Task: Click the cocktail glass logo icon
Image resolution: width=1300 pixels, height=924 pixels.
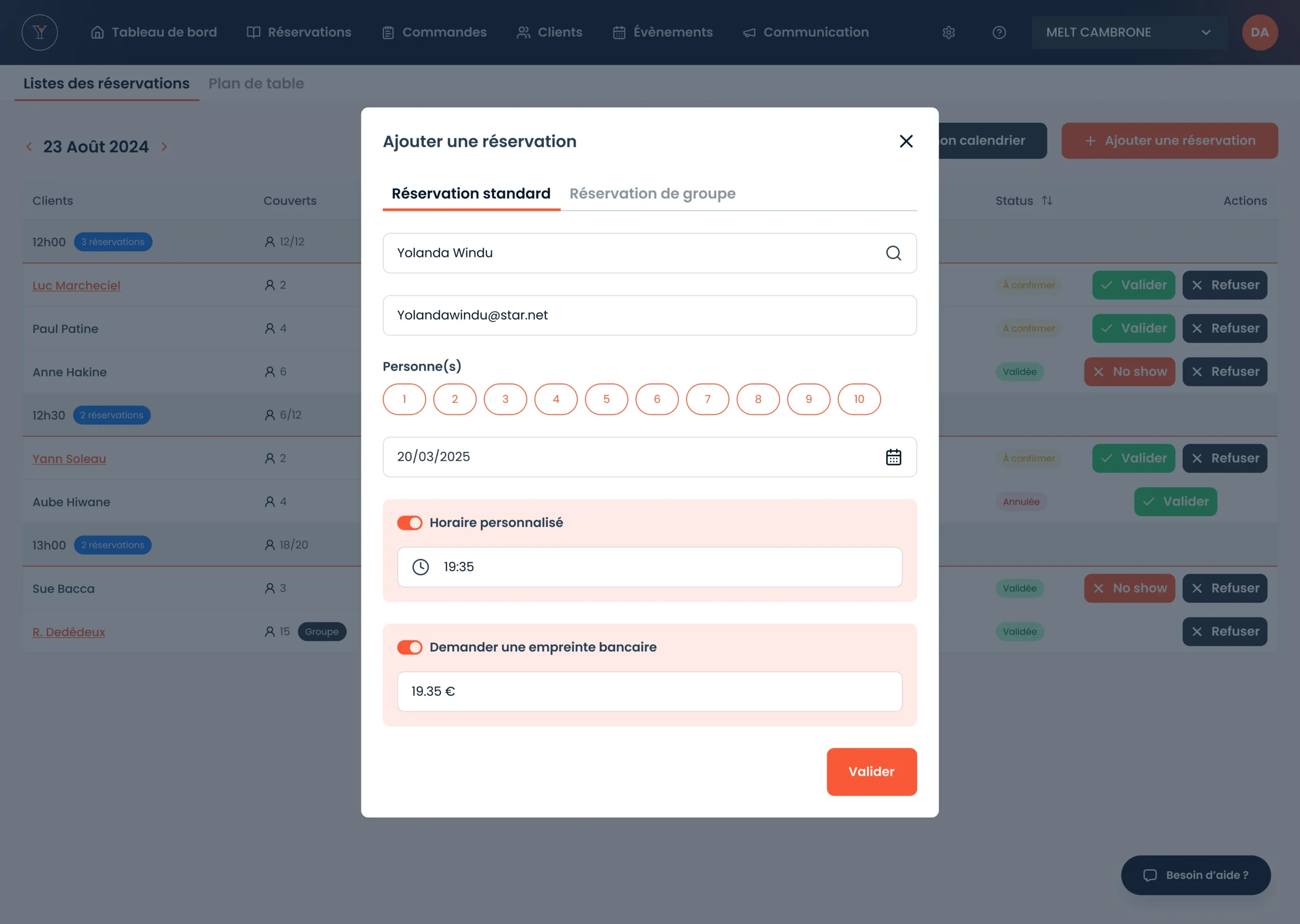Action: click(40, 32)
